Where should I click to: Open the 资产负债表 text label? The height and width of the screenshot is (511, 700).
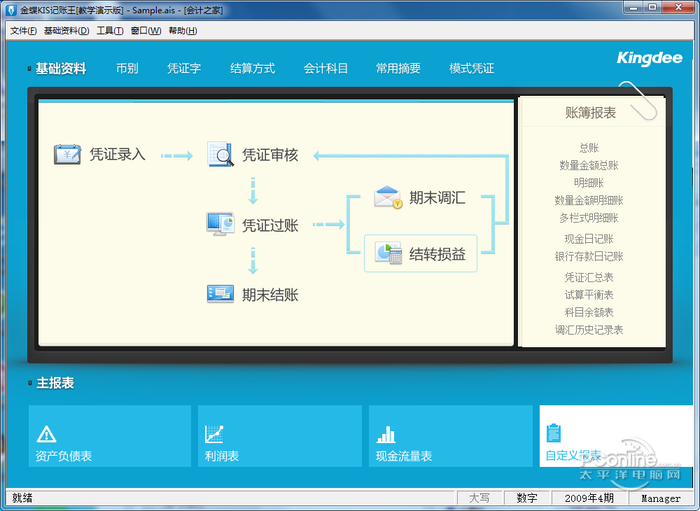[63, 456]
